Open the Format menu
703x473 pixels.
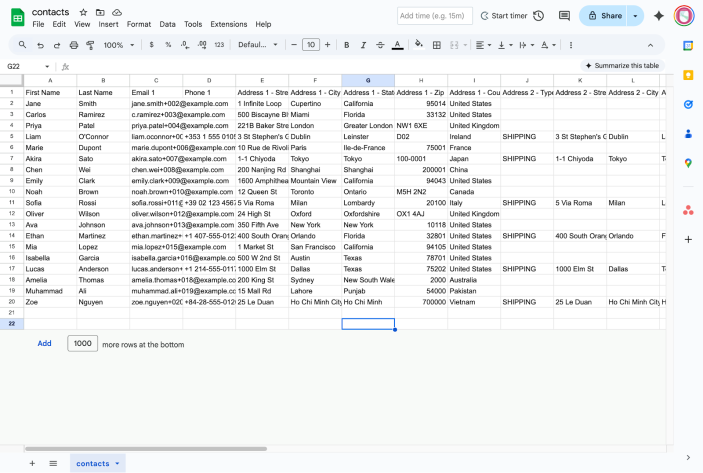[x=139, y=24]
